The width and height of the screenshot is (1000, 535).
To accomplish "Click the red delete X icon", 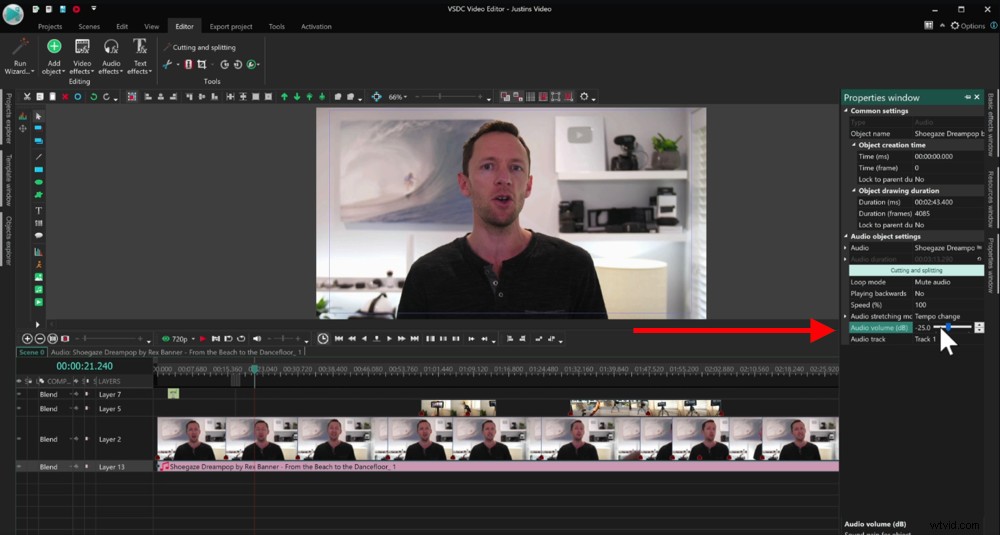I will 65,97.
